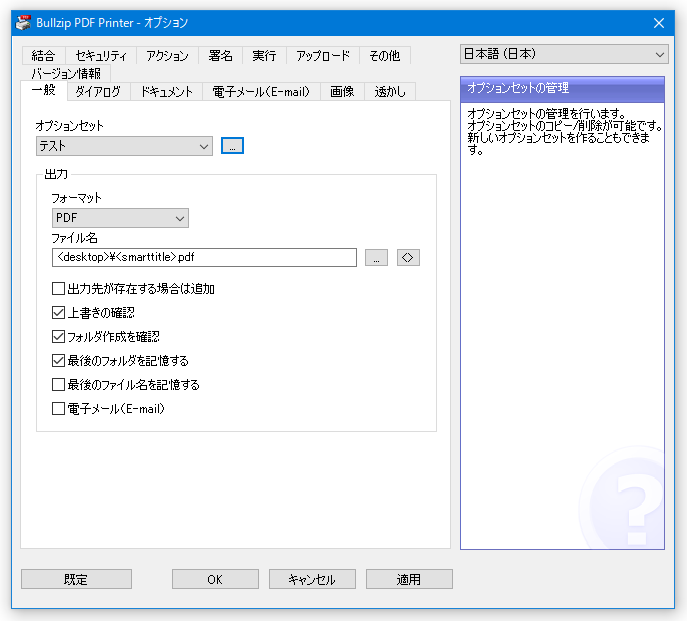Switch to the 結合 tab
Screen dimensions: 687x621
[43, 56]
